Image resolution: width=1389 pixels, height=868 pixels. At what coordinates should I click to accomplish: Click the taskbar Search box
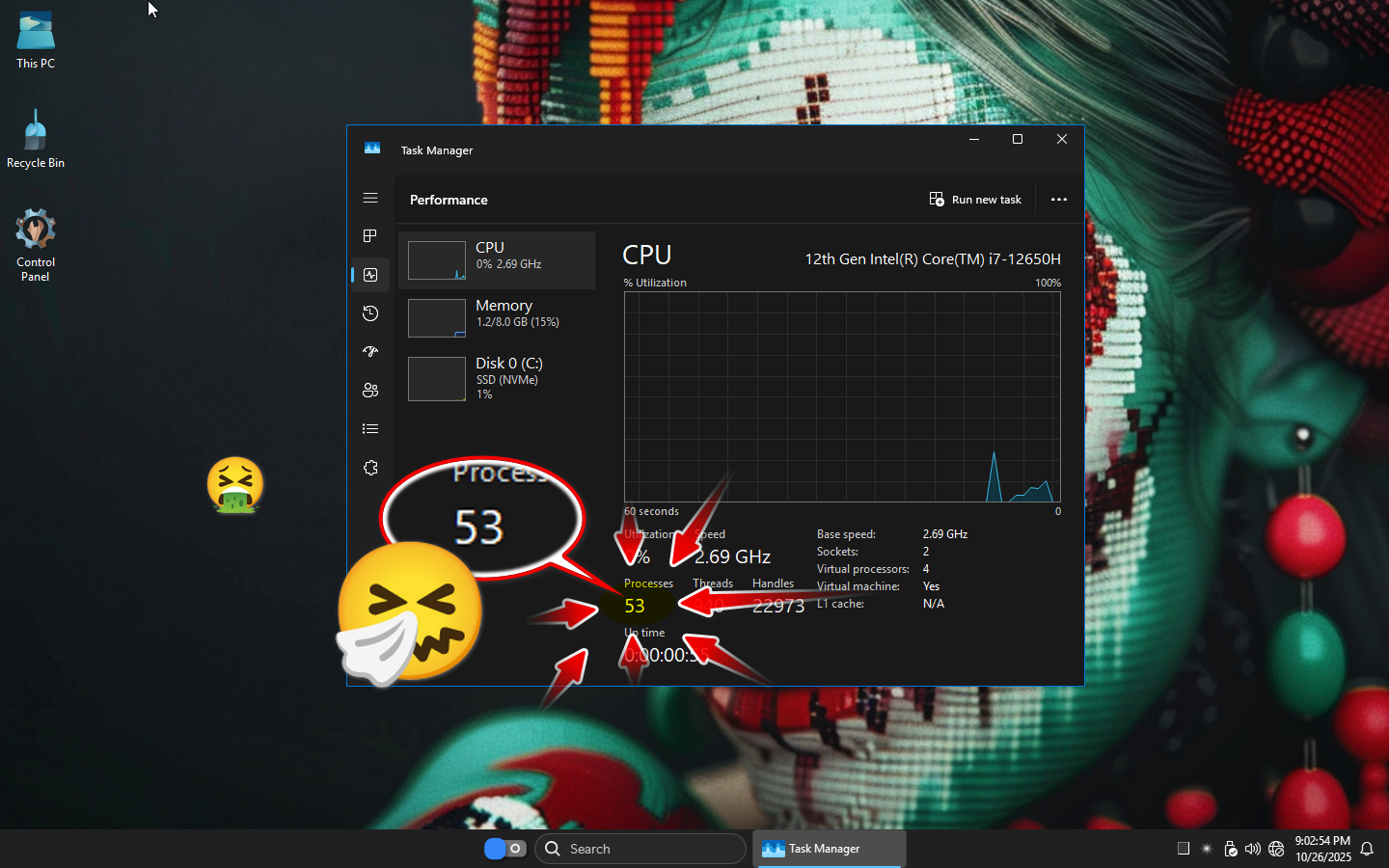click(640, 849)
